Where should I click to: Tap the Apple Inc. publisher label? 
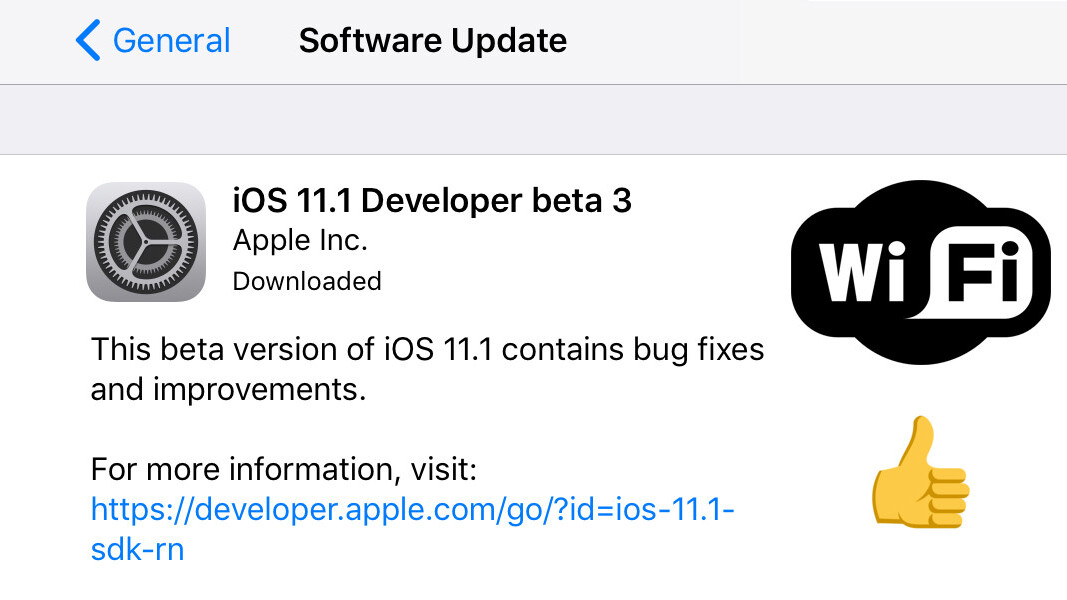(x=300, y=241)
